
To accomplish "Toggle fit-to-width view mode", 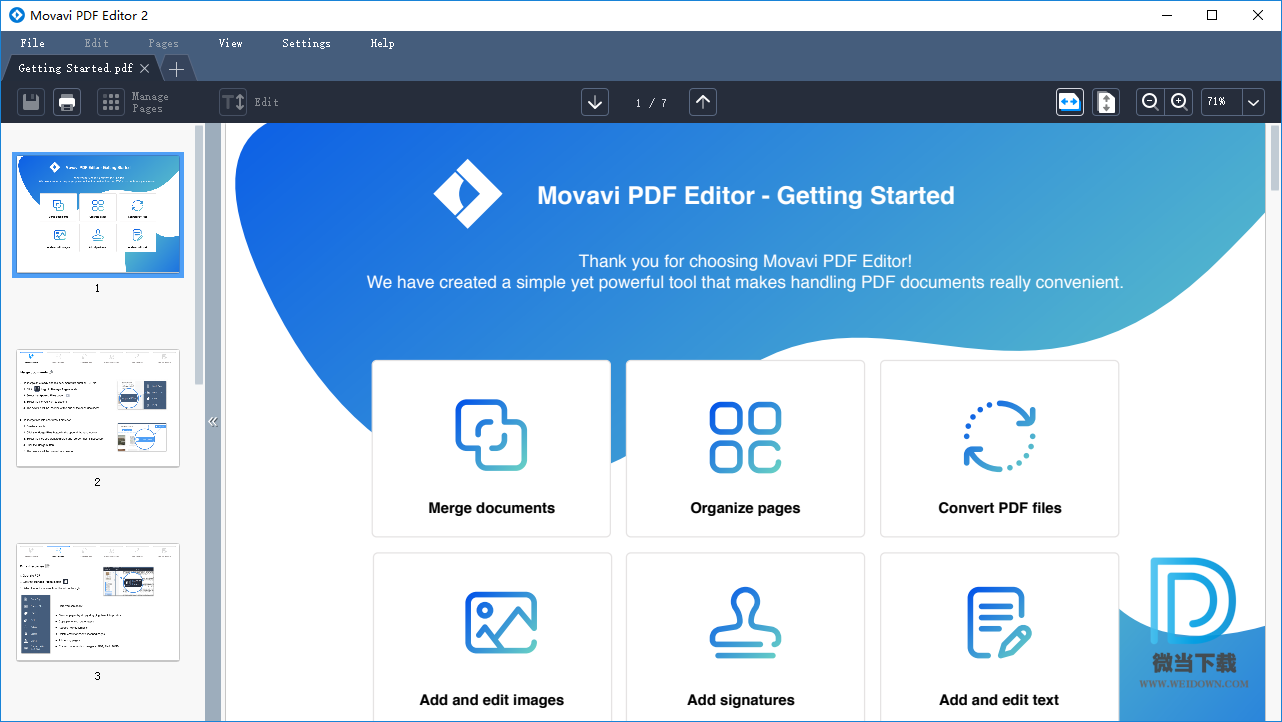I will pos(1070,102).
